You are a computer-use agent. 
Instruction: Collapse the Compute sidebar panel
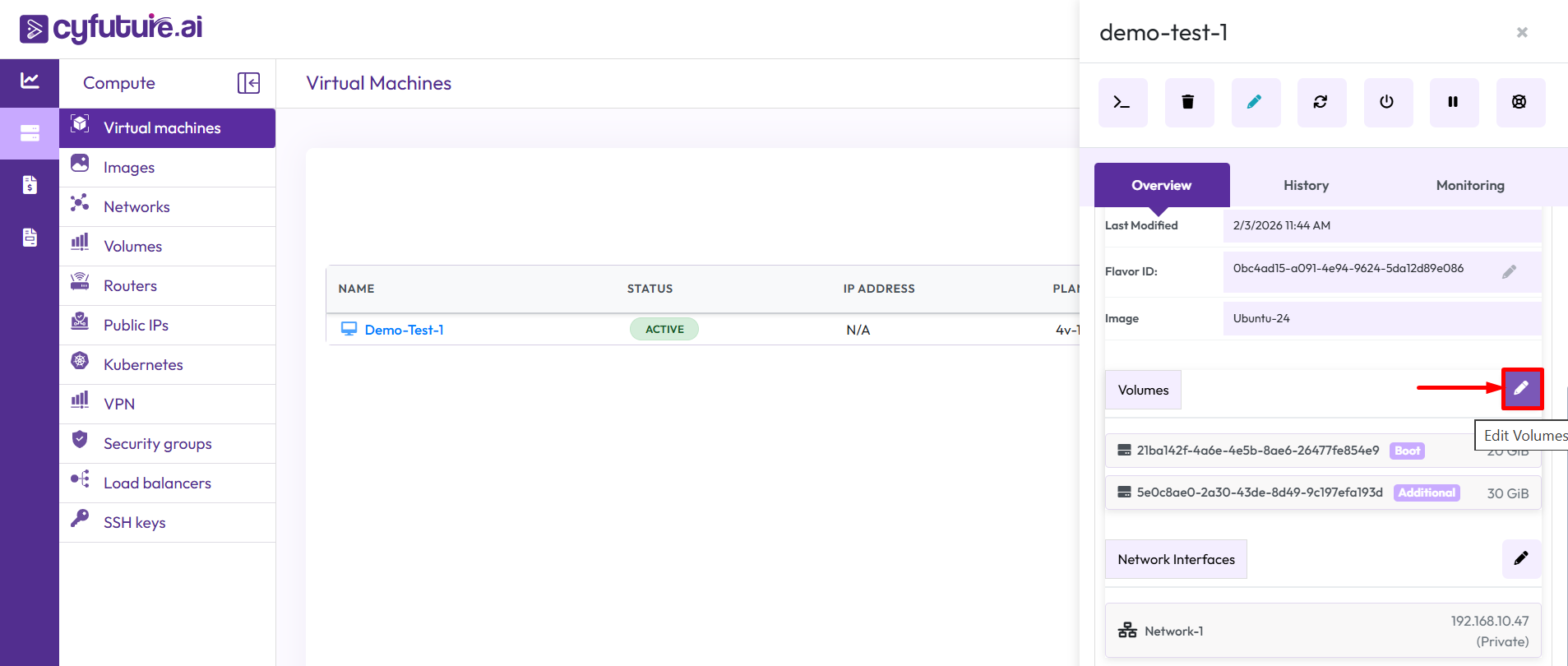point(248,83)
